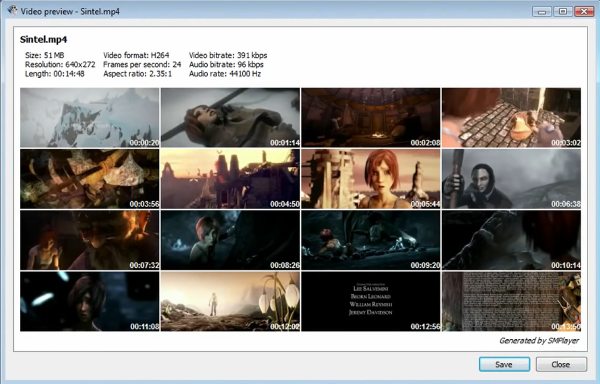600x384 pixels.
Task: Select the snowdrop flower thumbnail at 00:12:02
Action: tap(230, 301)
